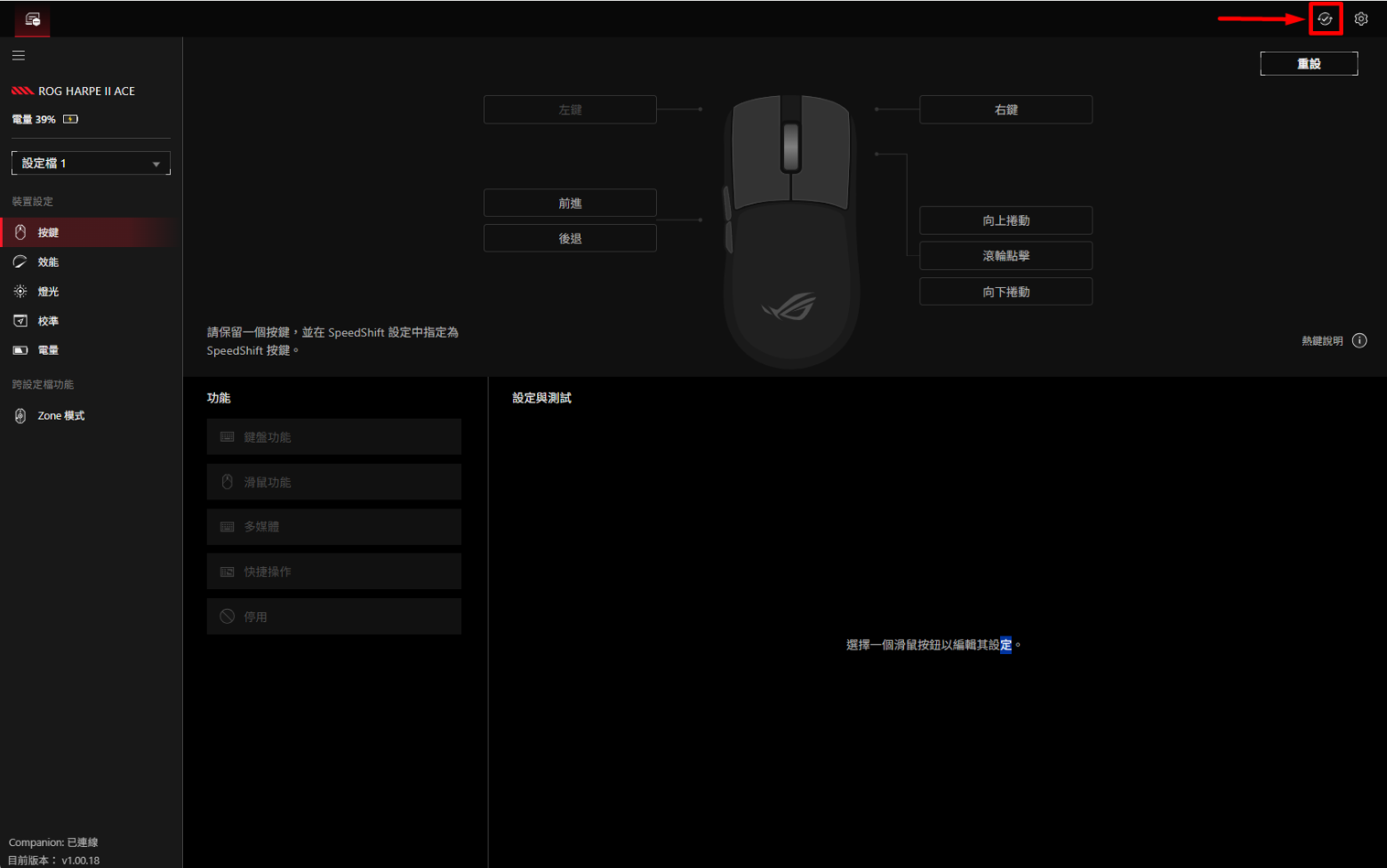Click the gauge icon beside 效能
This screenshot has height=868, width=1387.
20,262
